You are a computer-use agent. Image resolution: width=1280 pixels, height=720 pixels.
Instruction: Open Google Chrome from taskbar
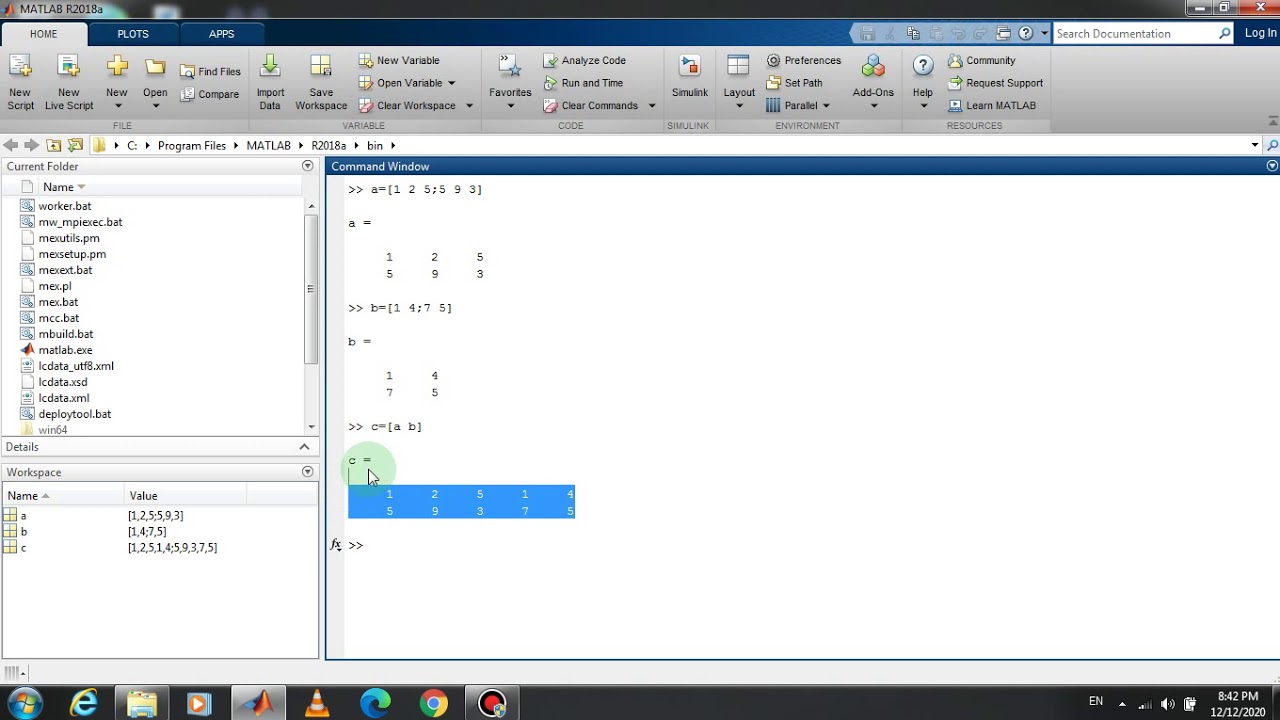(x=433, y=704)
